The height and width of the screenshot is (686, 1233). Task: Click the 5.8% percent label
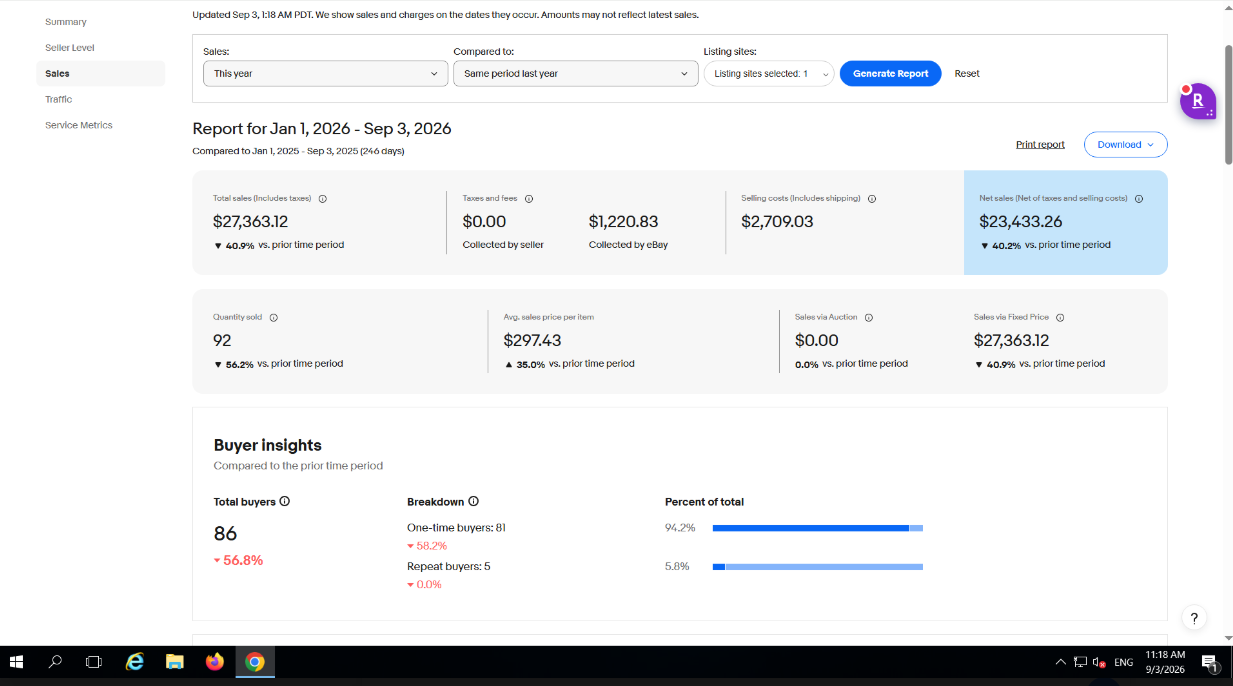click(x=677, y=567)
